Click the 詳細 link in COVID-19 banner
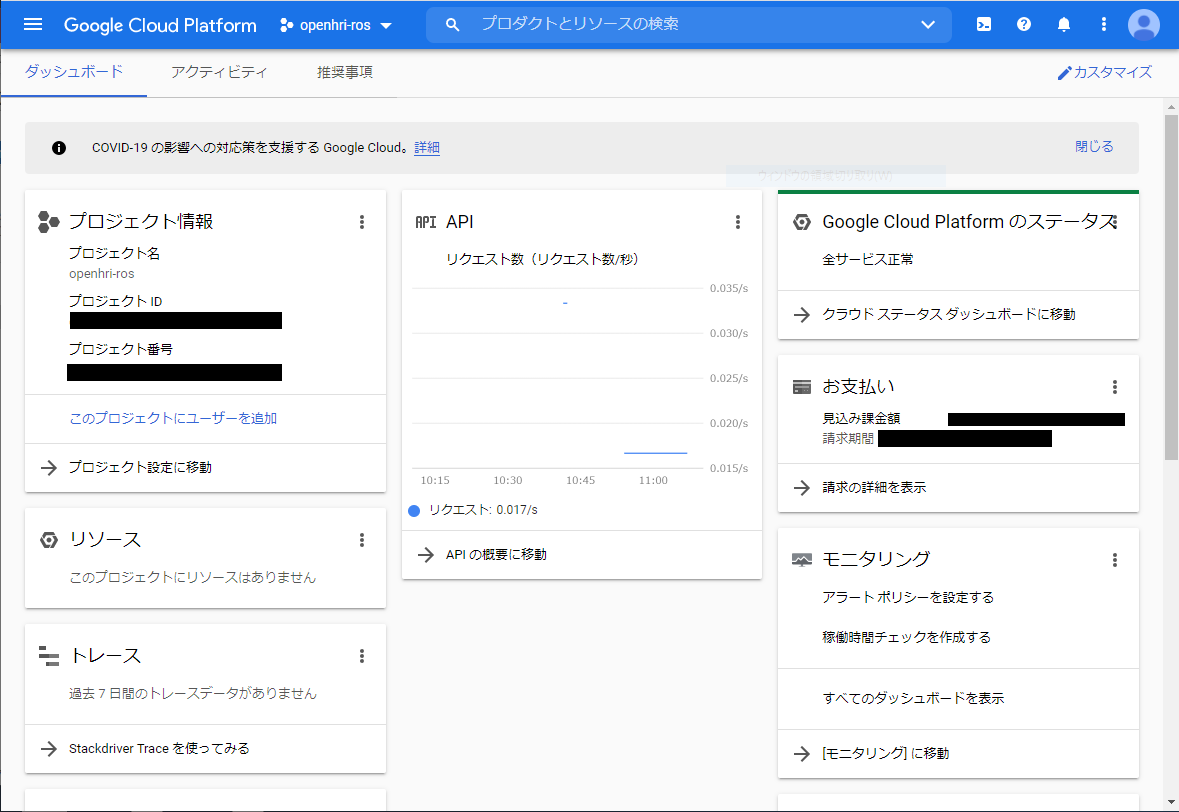 (x=427, y=148)
